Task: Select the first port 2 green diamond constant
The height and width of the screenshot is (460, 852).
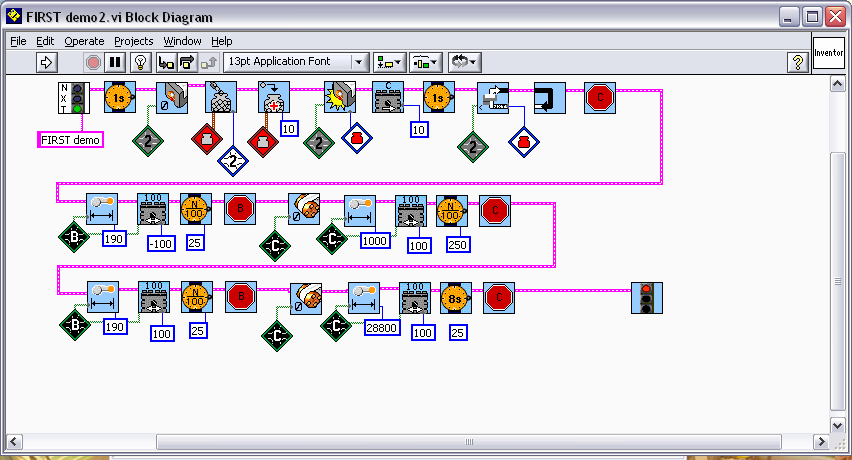Action: tap(148, 141)
